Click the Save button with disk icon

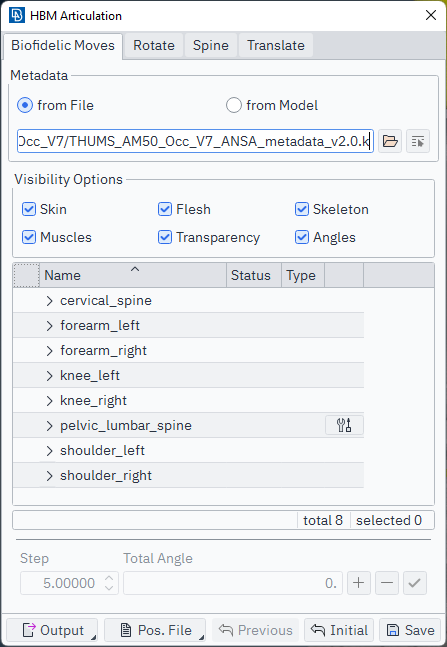pyautogui.click(x=410, y=630)
